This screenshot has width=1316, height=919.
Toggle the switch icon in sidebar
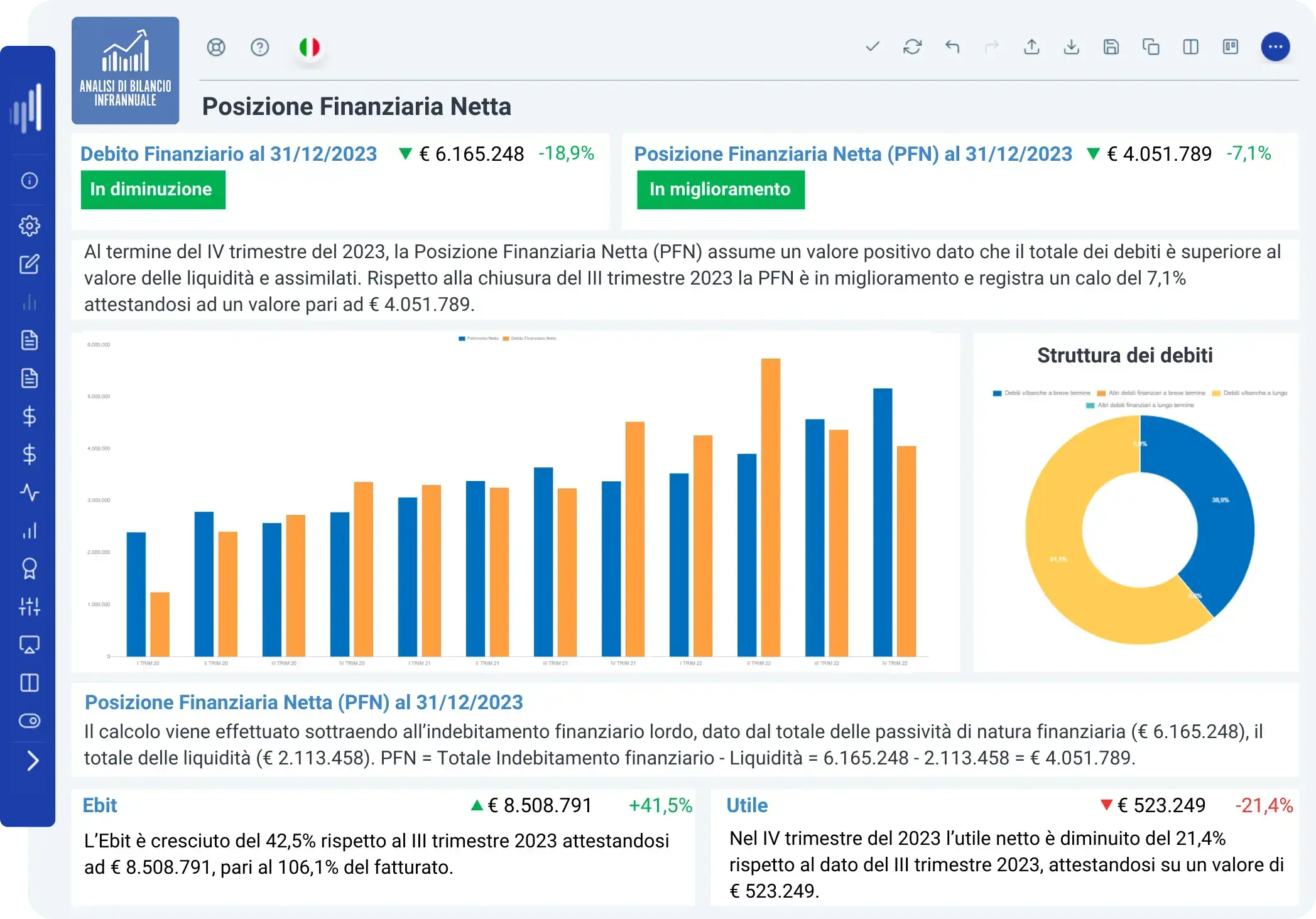tap(30, 721)
